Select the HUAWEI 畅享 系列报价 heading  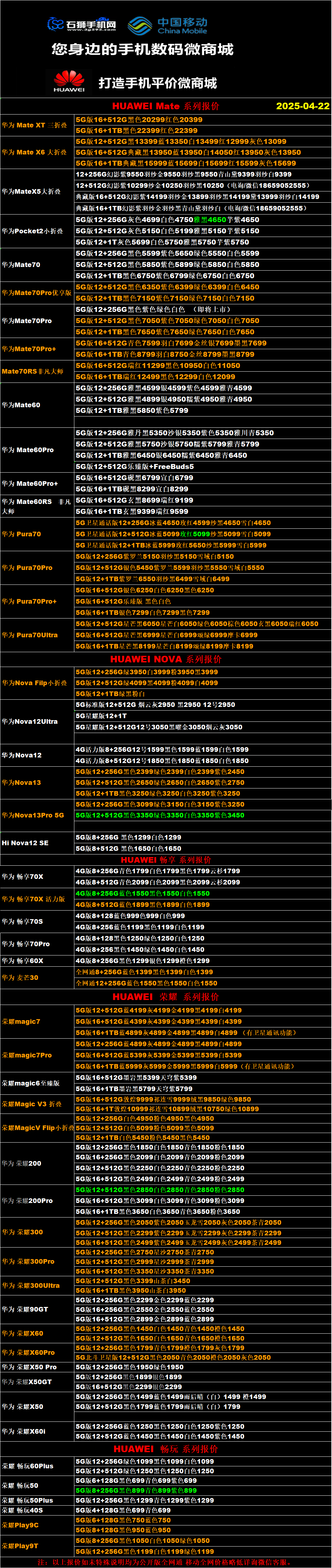coord(166,860)
